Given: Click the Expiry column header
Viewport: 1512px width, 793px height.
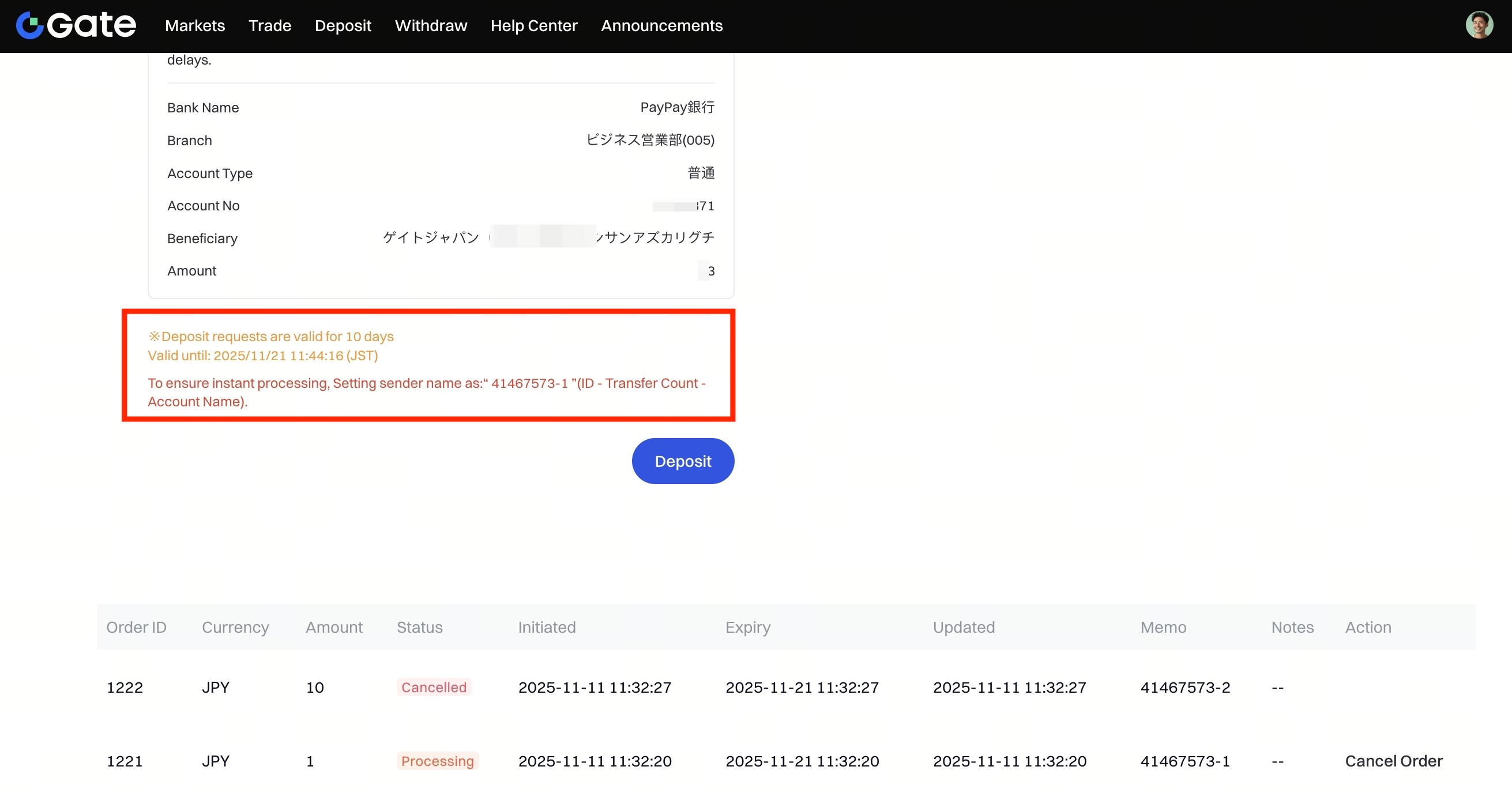Looking at the screenshot, I should point(747,627).
